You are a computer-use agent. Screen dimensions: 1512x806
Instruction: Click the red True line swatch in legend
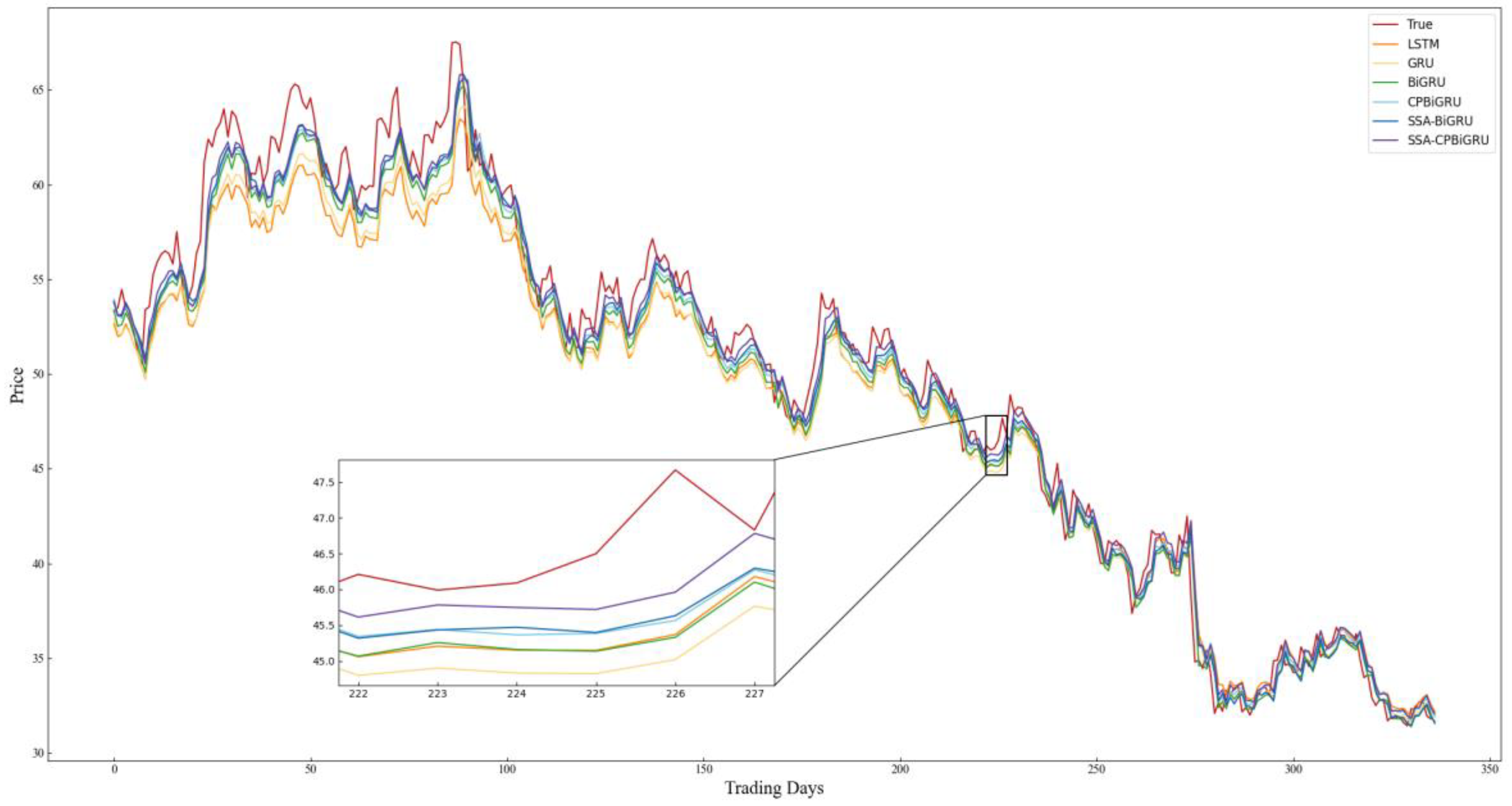point(1385,25)
